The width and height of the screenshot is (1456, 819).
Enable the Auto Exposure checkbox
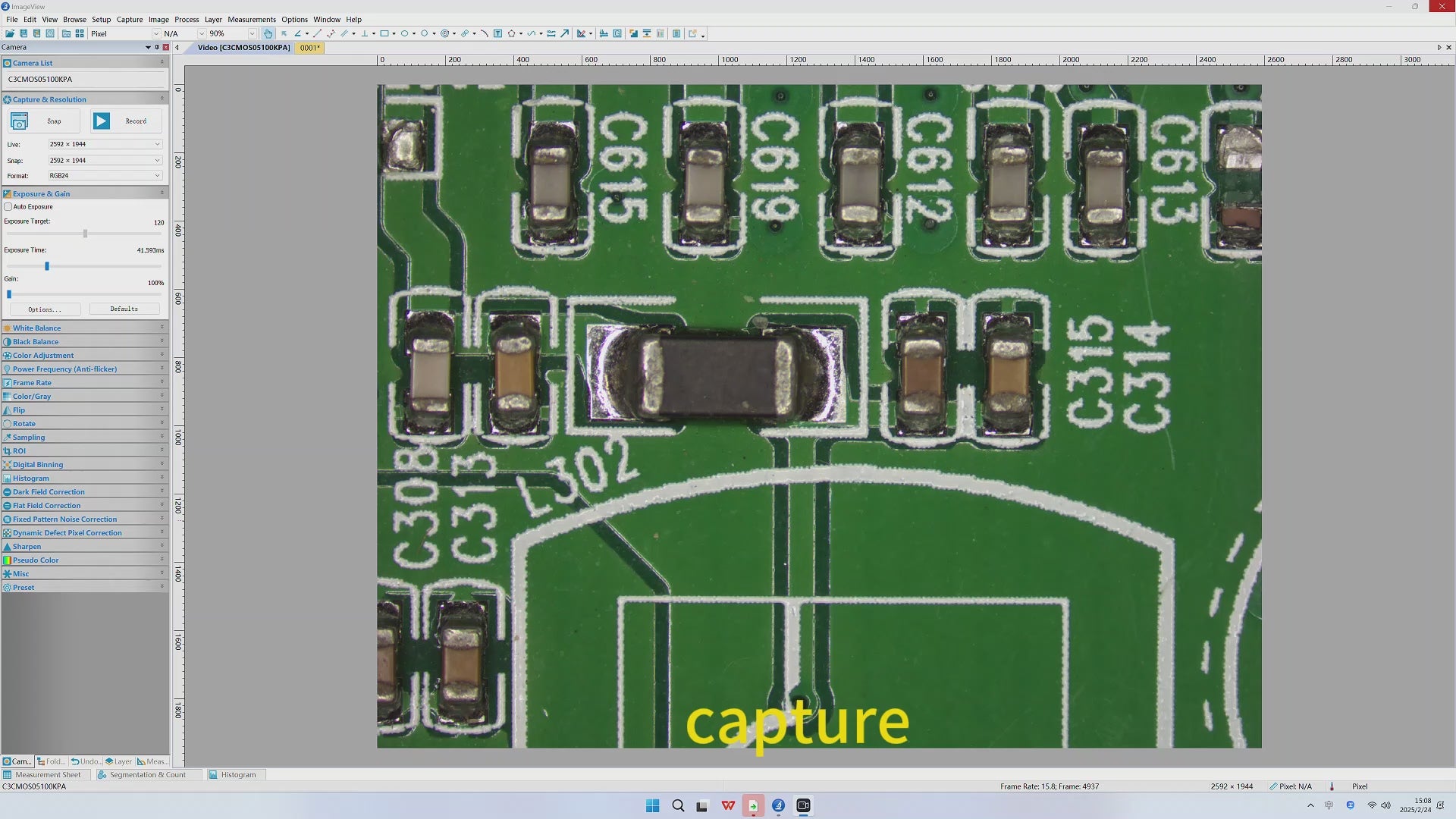click(x=8, y=206)
